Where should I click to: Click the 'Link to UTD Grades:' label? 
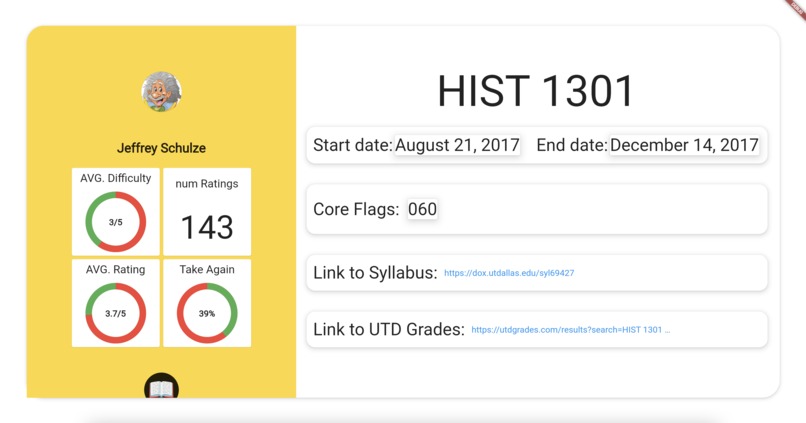pos(389,329)
